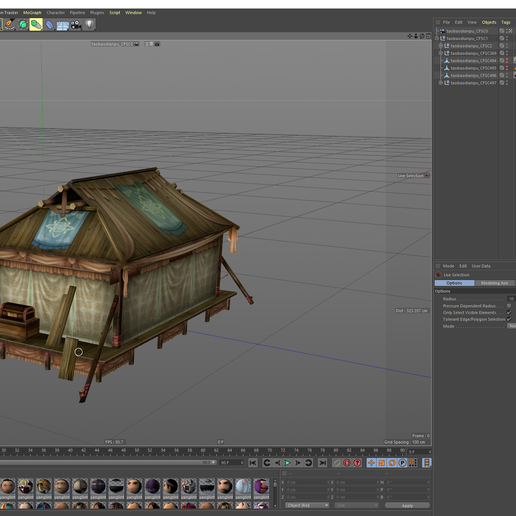Open the Plugins menu
This screenshot has width=516, height=516.
[97, 13]
